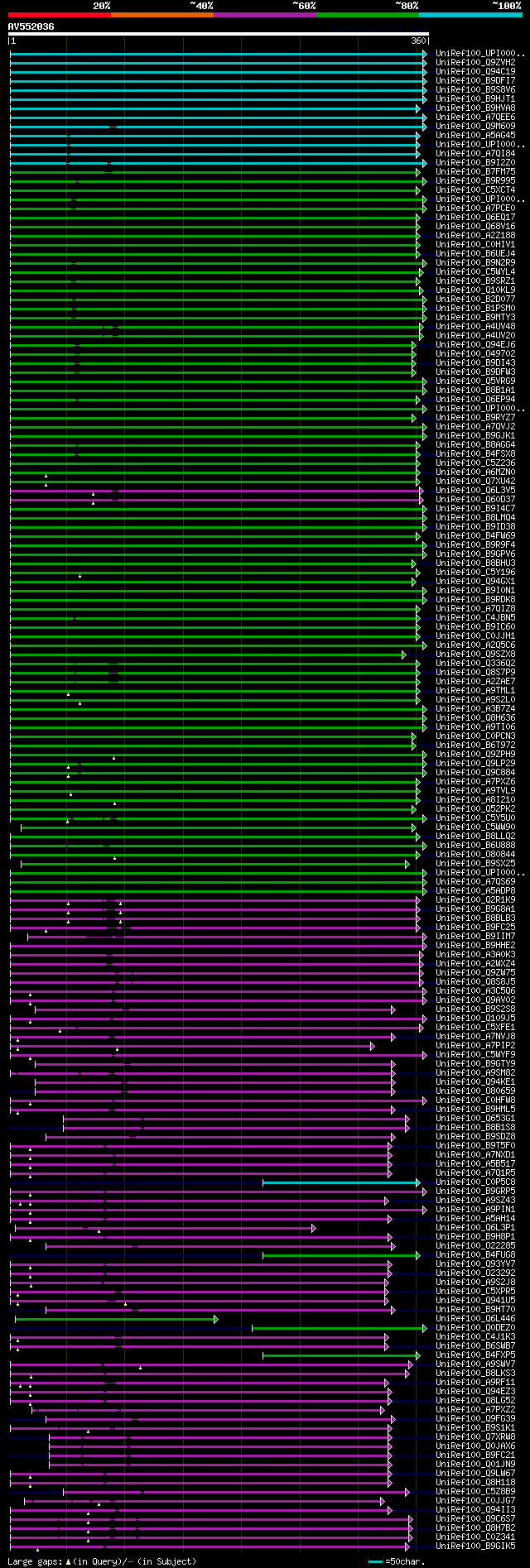This screenshot has width=530, height=1568.
Task: Click the white query ruler bar under AV552036
Action: pos(218,34)
